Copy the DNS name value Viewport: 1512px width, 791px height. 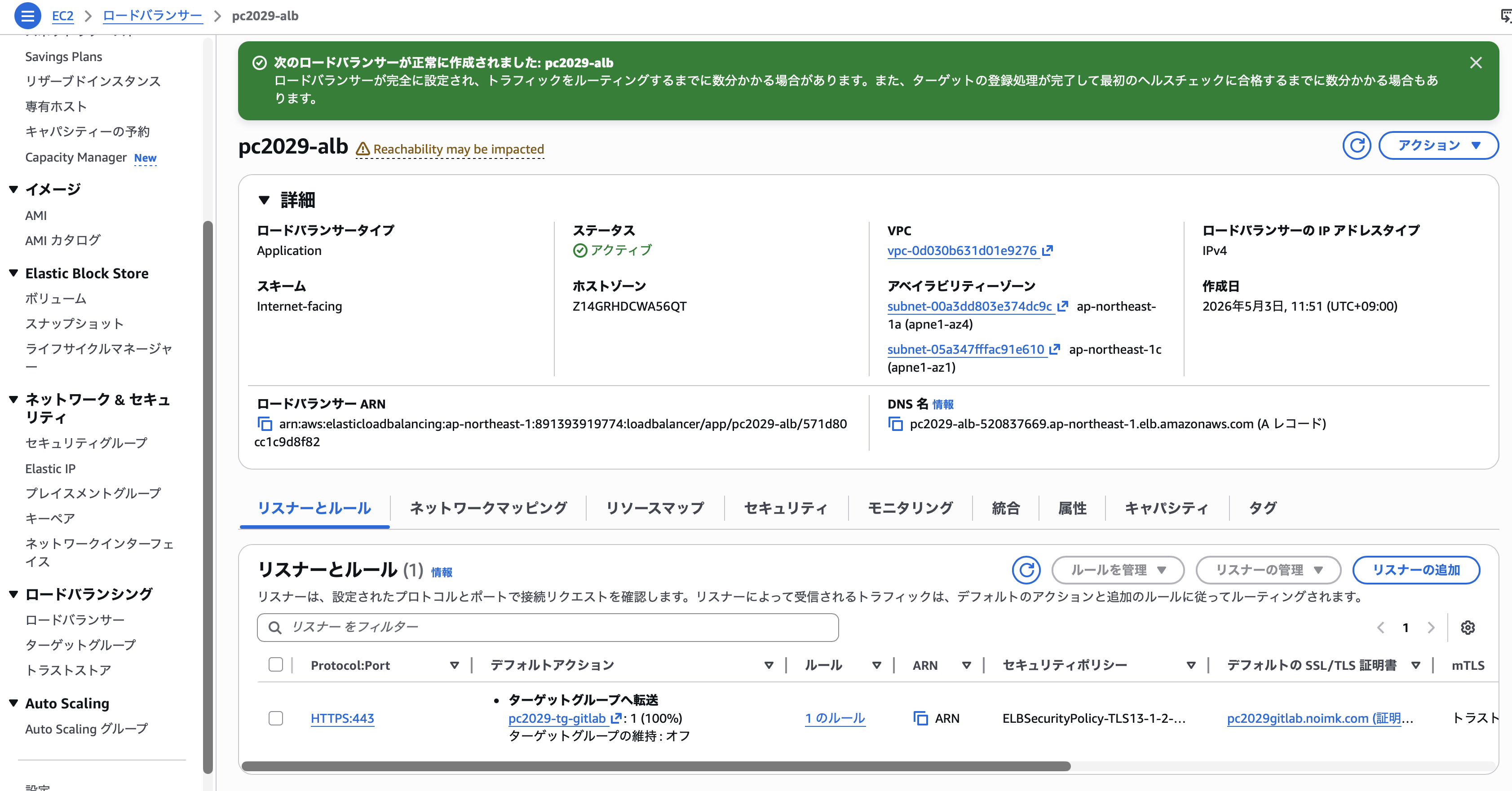(x=896, y=424)
